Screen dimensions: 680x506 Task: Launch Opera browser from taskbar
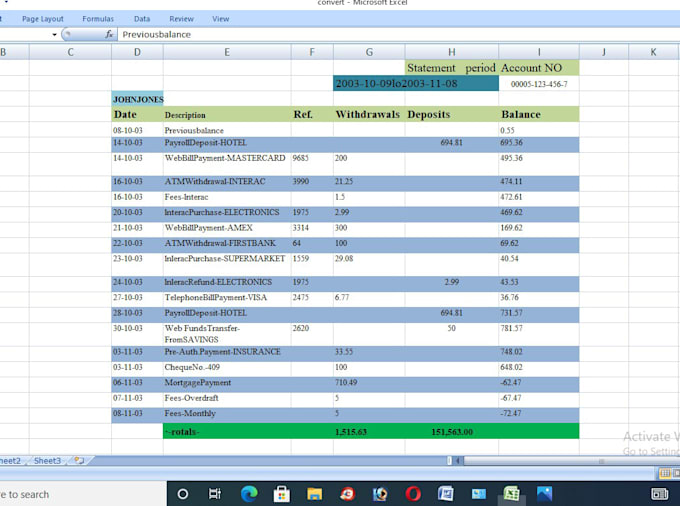(413, 494)
